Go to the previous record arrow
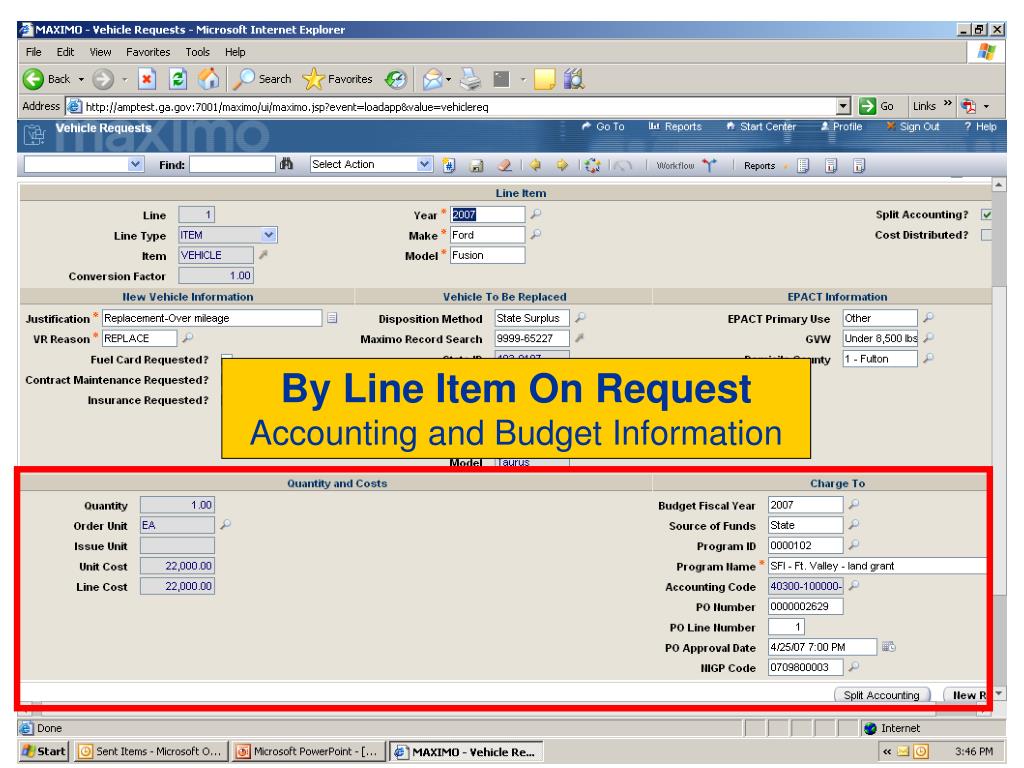The height and width of the screenshot is (768, 1024). pyautogui.click(x=535, y=165)
